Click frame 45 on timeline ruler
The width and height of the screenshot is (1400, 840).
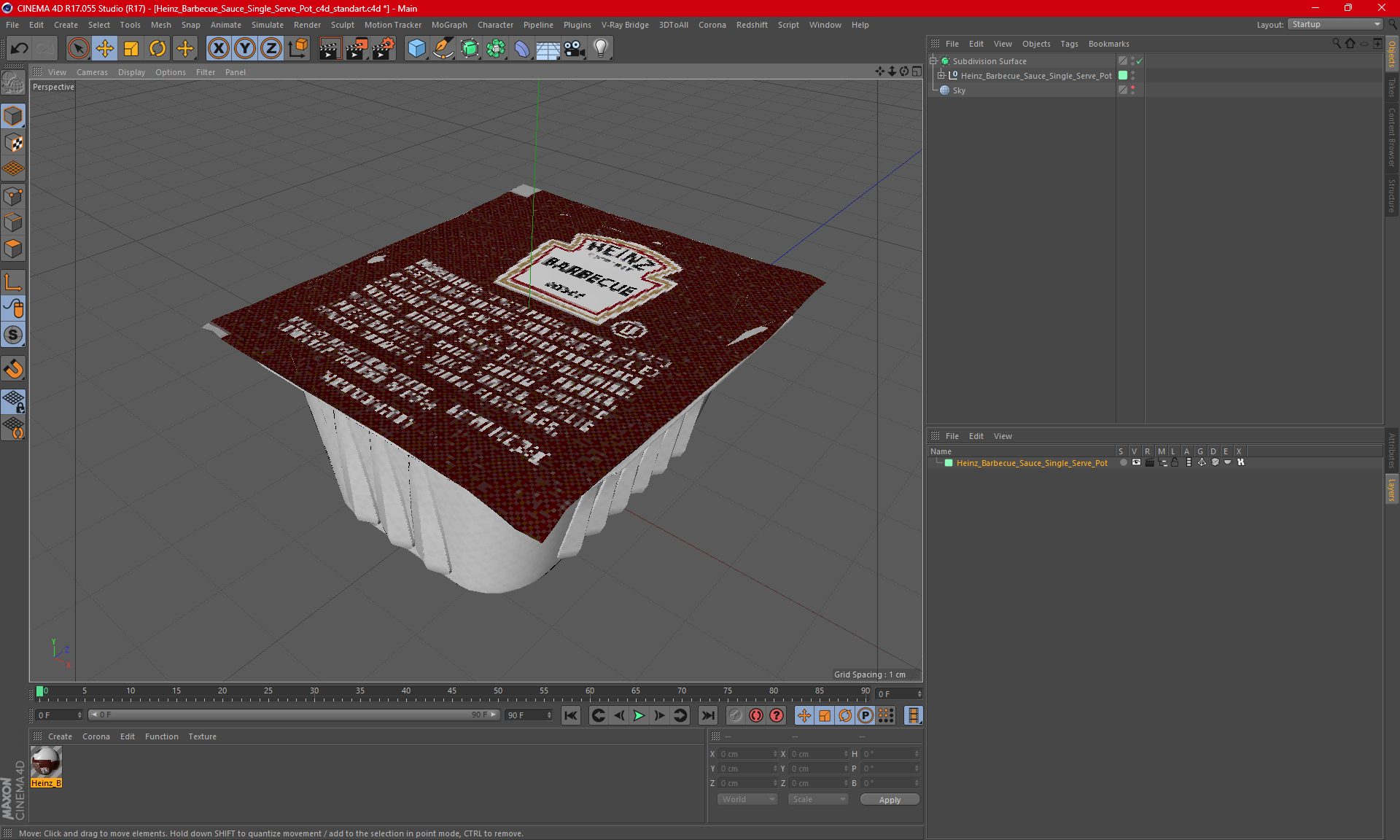(451, 691)
